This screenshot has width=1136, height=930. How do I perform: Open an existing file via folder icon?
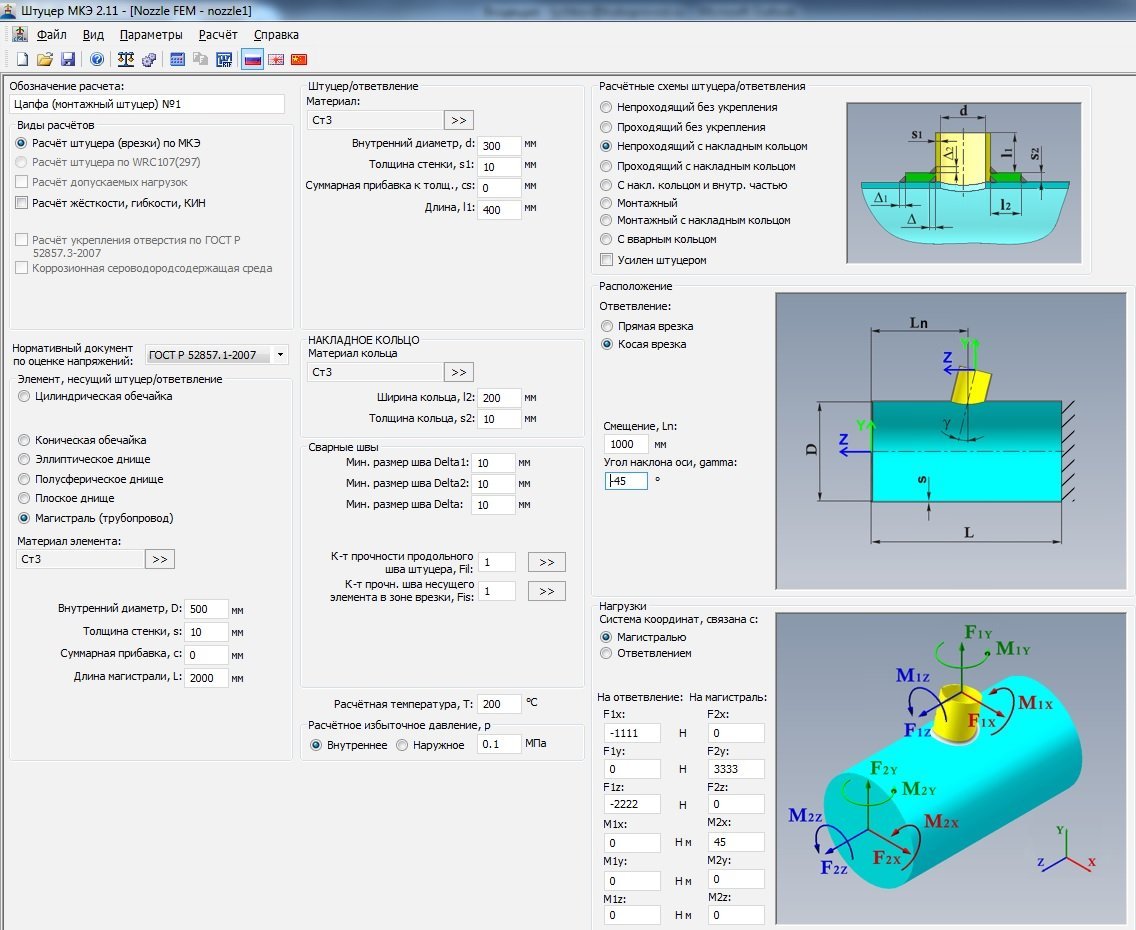45,59
